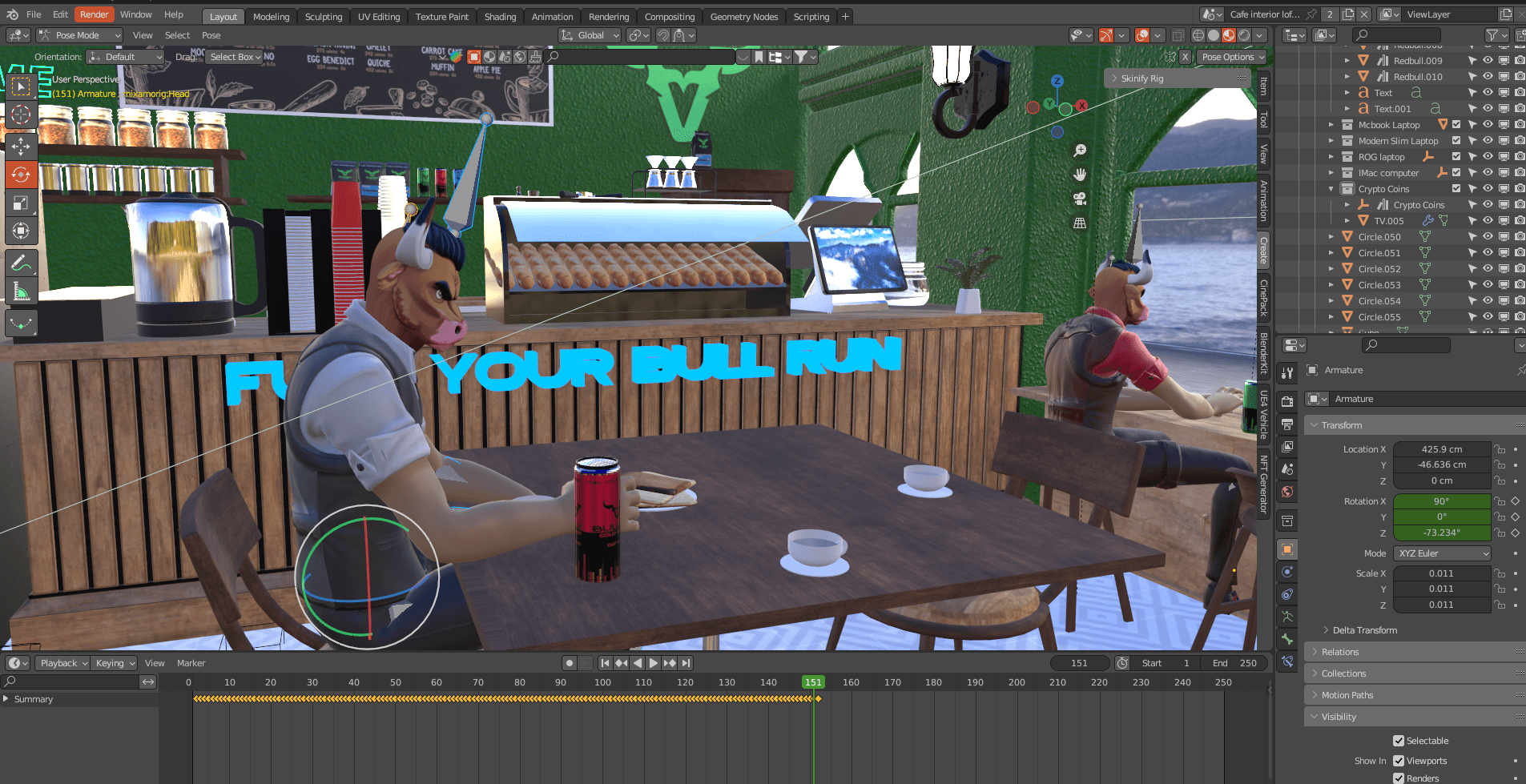Open Bone properties tab icon
This screenshot has height=784, width=1526.
click(x=1287, y=639)
